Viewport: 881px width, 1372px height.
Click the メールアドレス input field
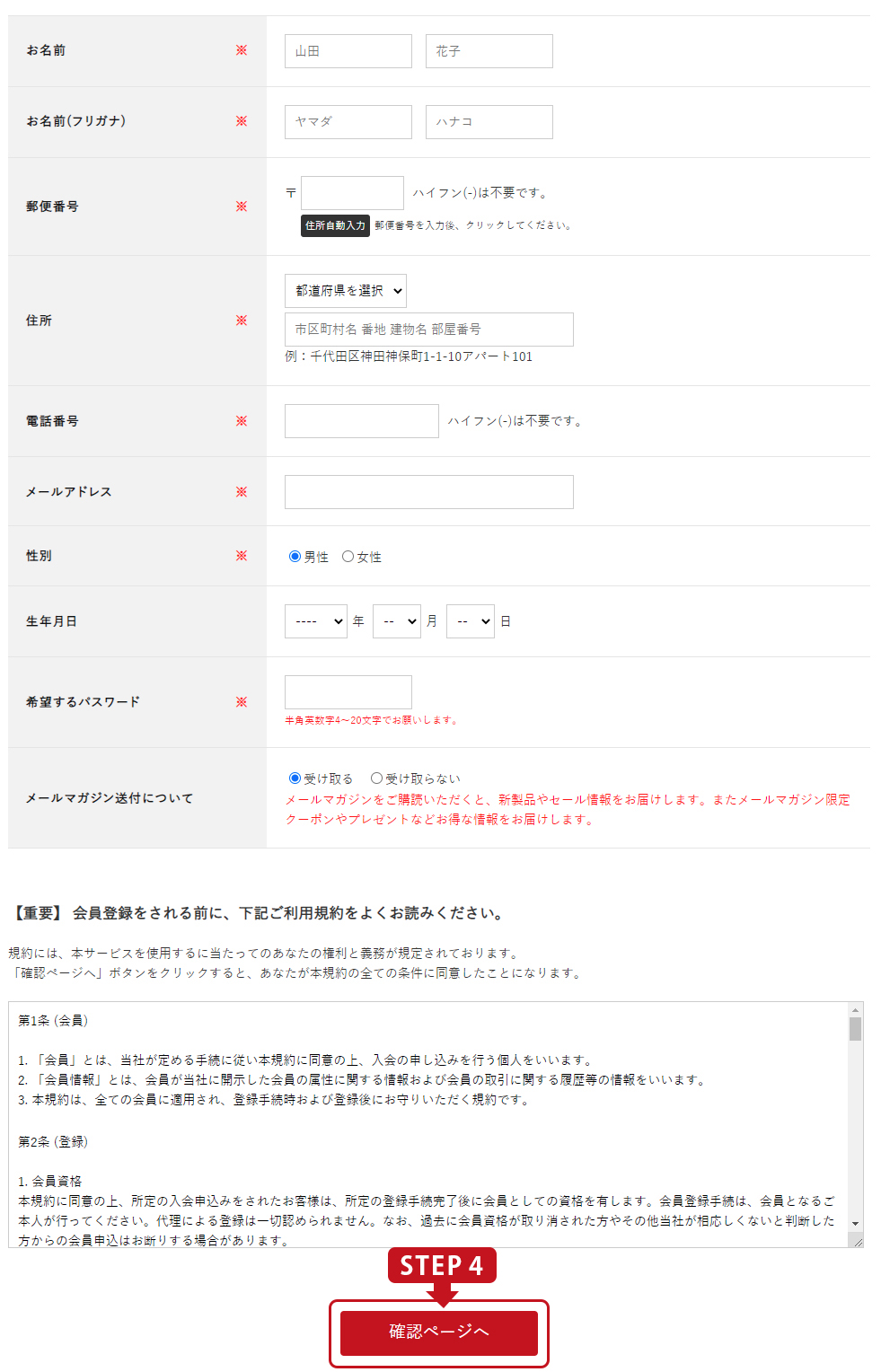tap(429, 492)
